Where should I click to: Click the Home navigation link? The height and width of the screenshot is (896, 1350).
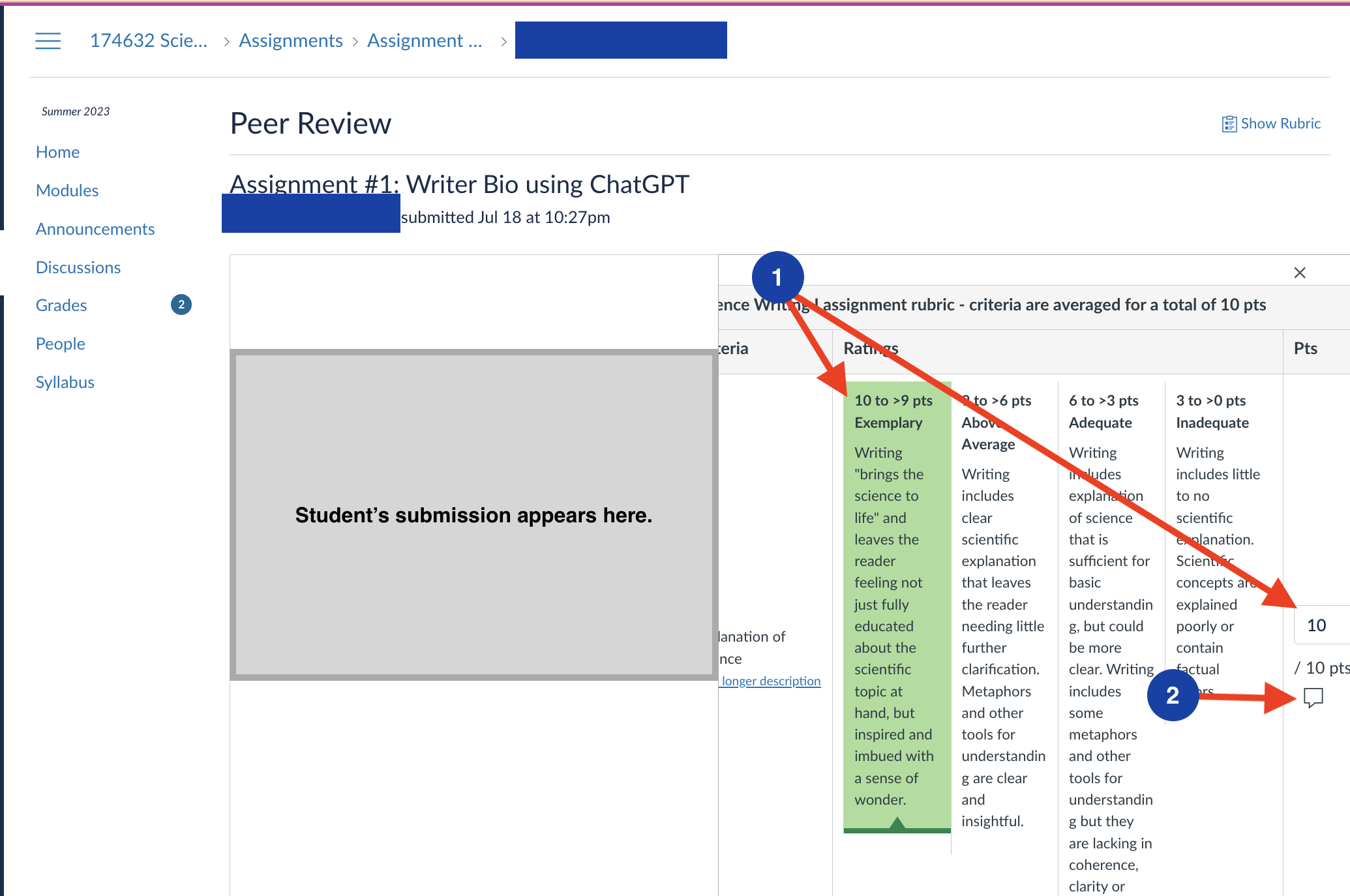point(57,151)
